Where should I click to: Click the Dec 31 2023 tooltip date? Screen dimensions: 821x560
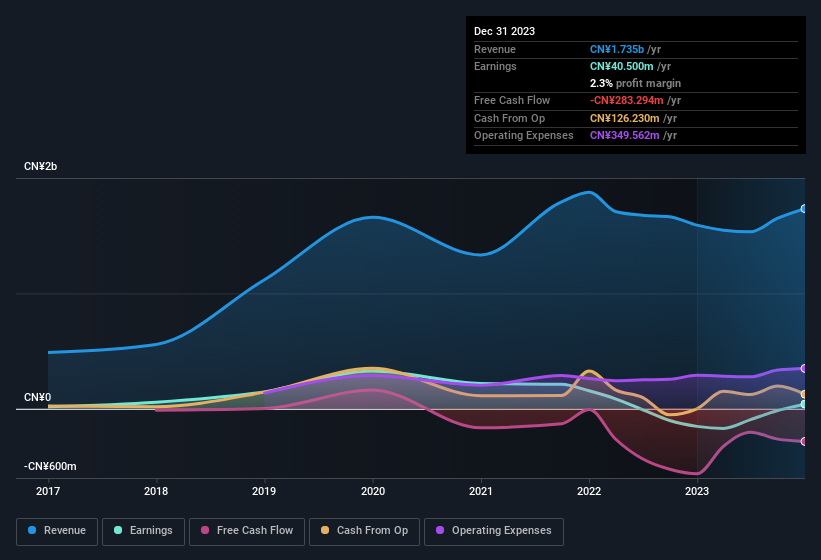pos(504,31)
